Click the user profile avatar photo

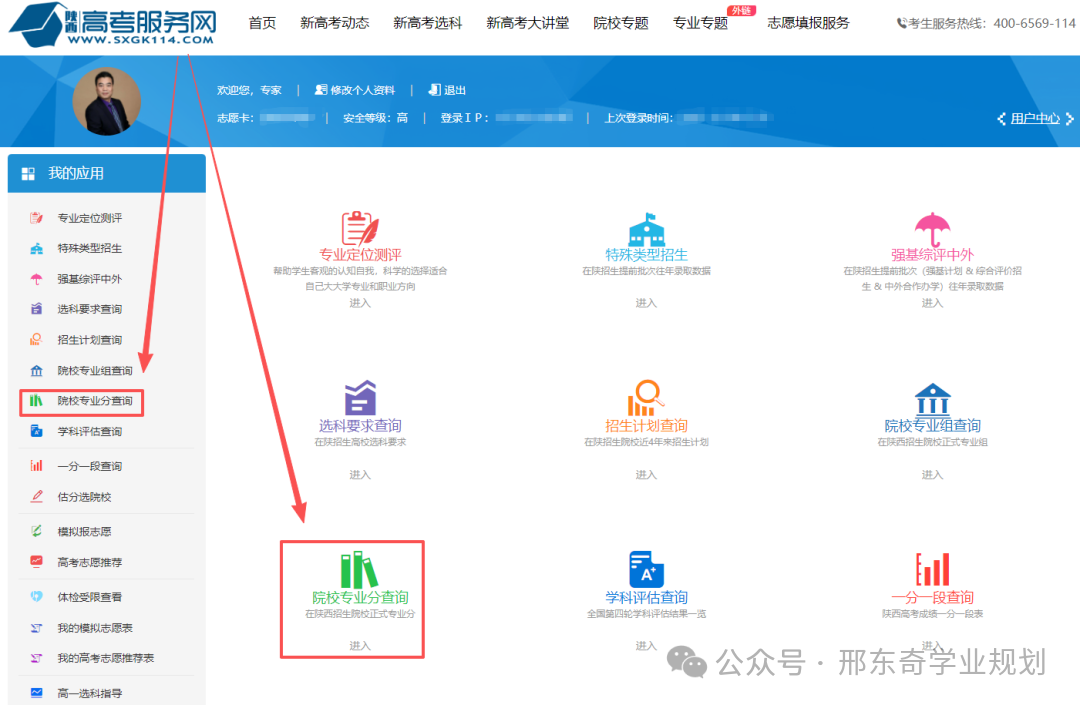point(107,101)
